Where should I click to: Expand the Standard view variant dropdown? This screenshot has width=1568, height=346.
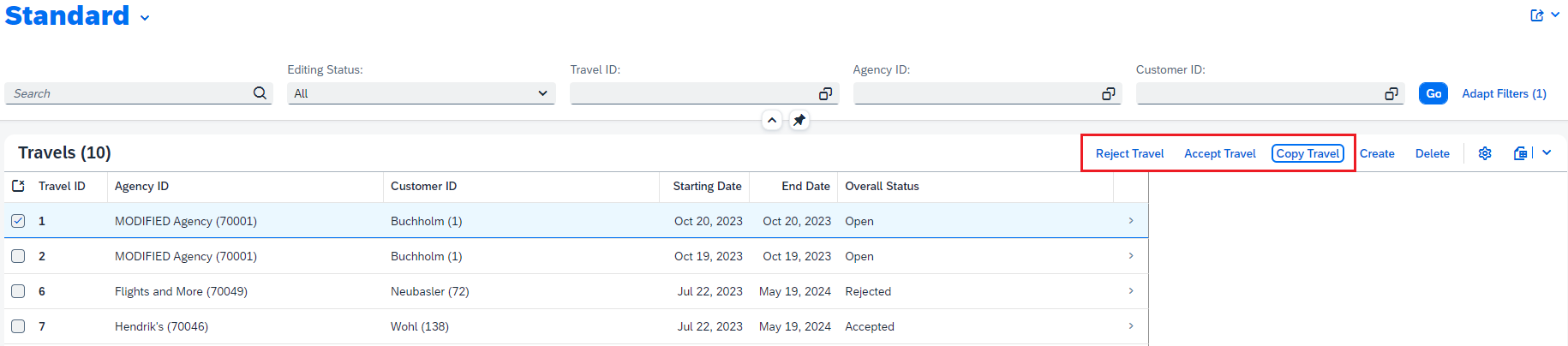145,18
